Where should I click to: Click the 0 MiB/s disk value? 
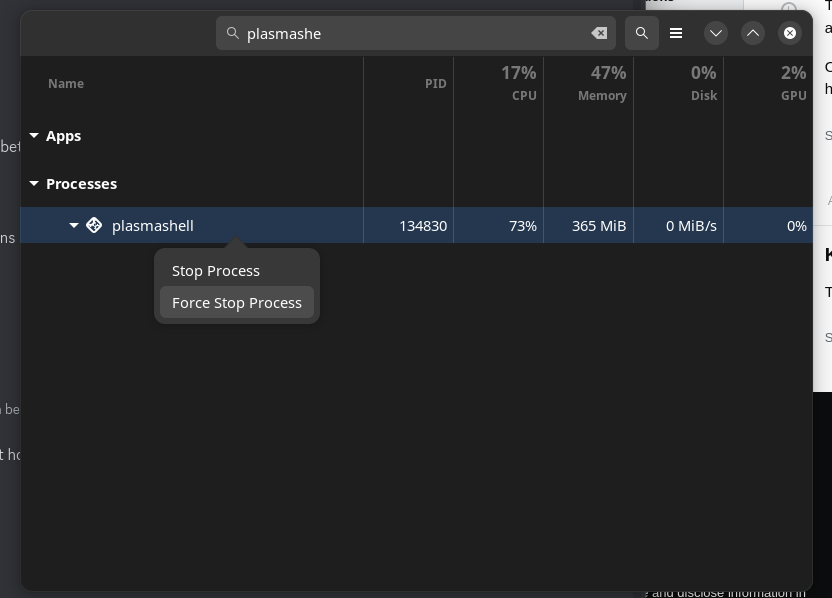click(x=691, y=226)
